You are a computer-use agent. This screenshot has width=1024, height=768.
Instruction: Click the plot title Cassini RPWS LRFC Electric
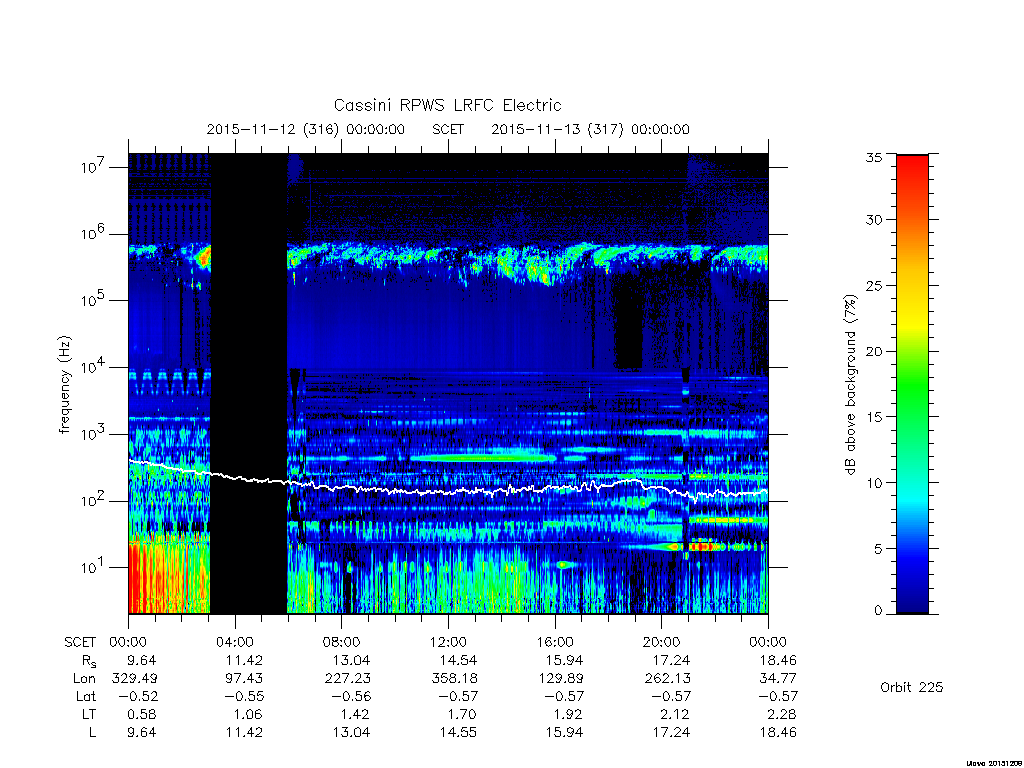(x=447, y=105)
